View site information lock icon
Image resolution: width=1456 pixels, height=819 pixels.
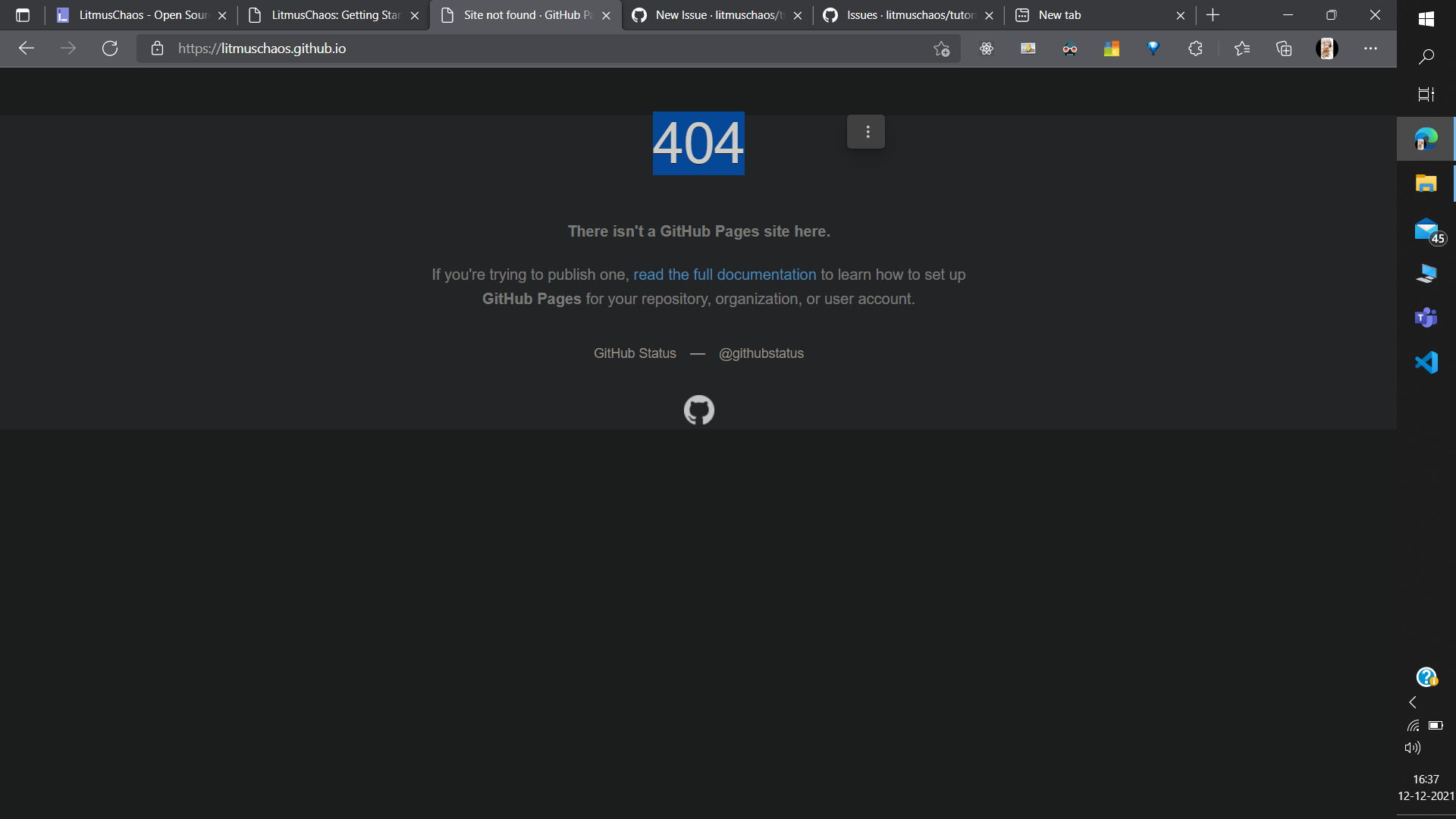pos(157,49)
